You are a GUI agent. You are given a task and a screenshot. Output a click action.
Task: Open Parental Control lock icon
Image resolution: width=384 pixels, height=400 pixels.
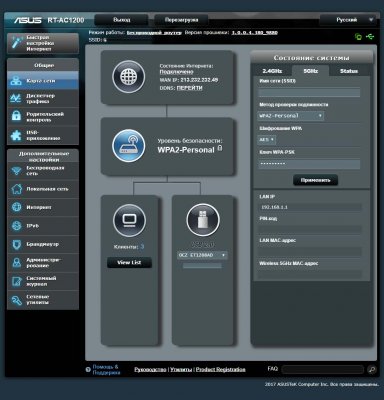pos(16,117)
